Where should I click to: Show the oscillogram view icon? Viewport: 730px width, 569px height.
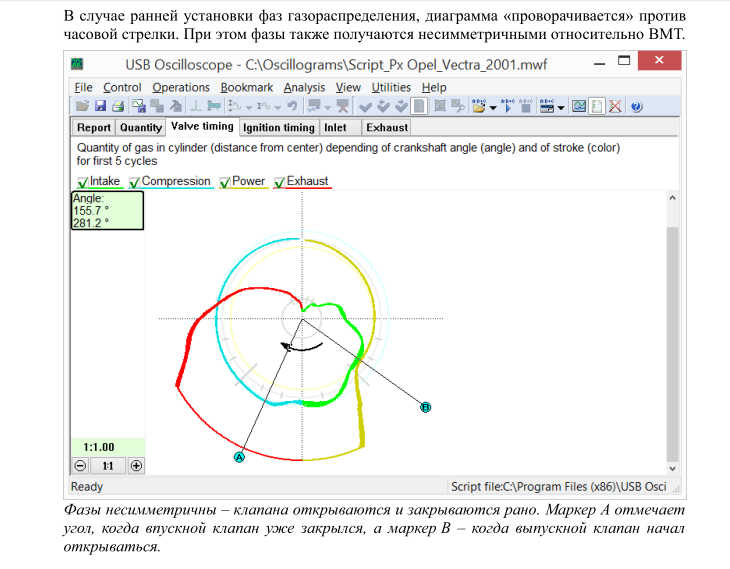click(579, 106)
